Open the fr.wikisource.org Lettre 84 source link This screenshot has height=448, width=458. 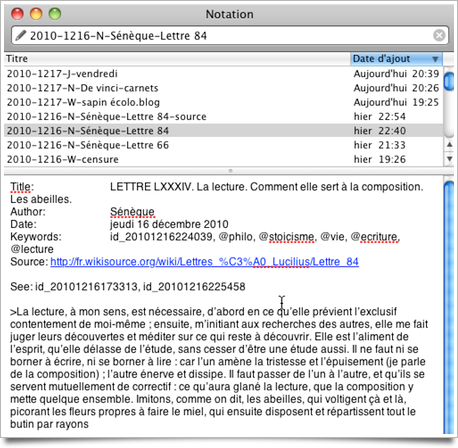tap(204, 262)
